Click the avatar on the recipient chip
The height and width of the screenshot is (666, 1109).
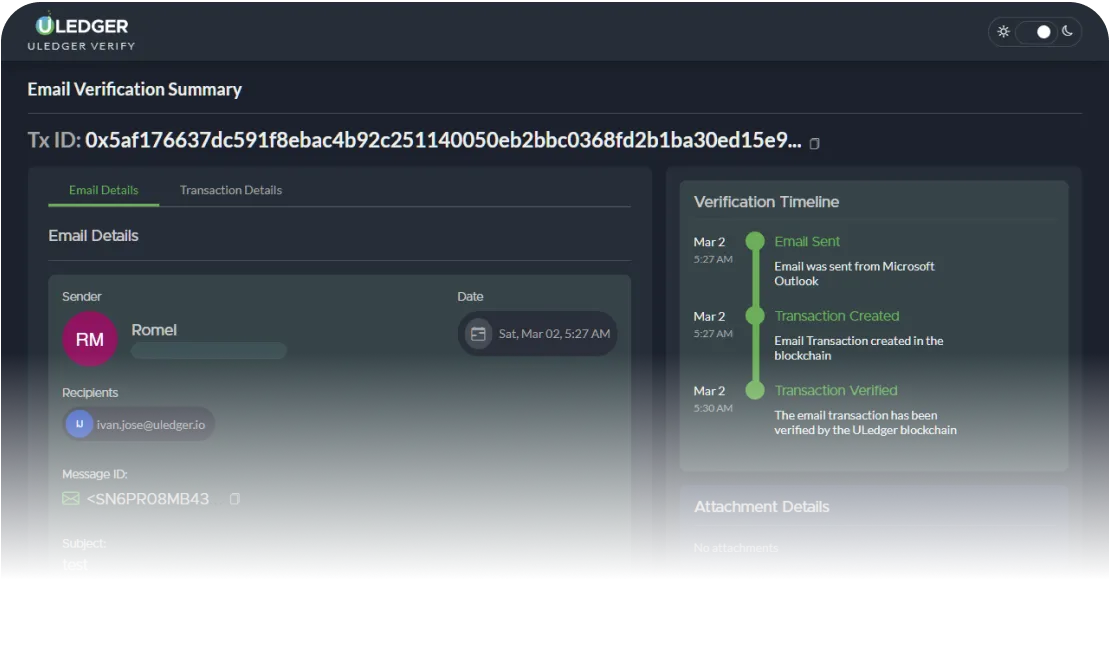(x=78, y=424)
